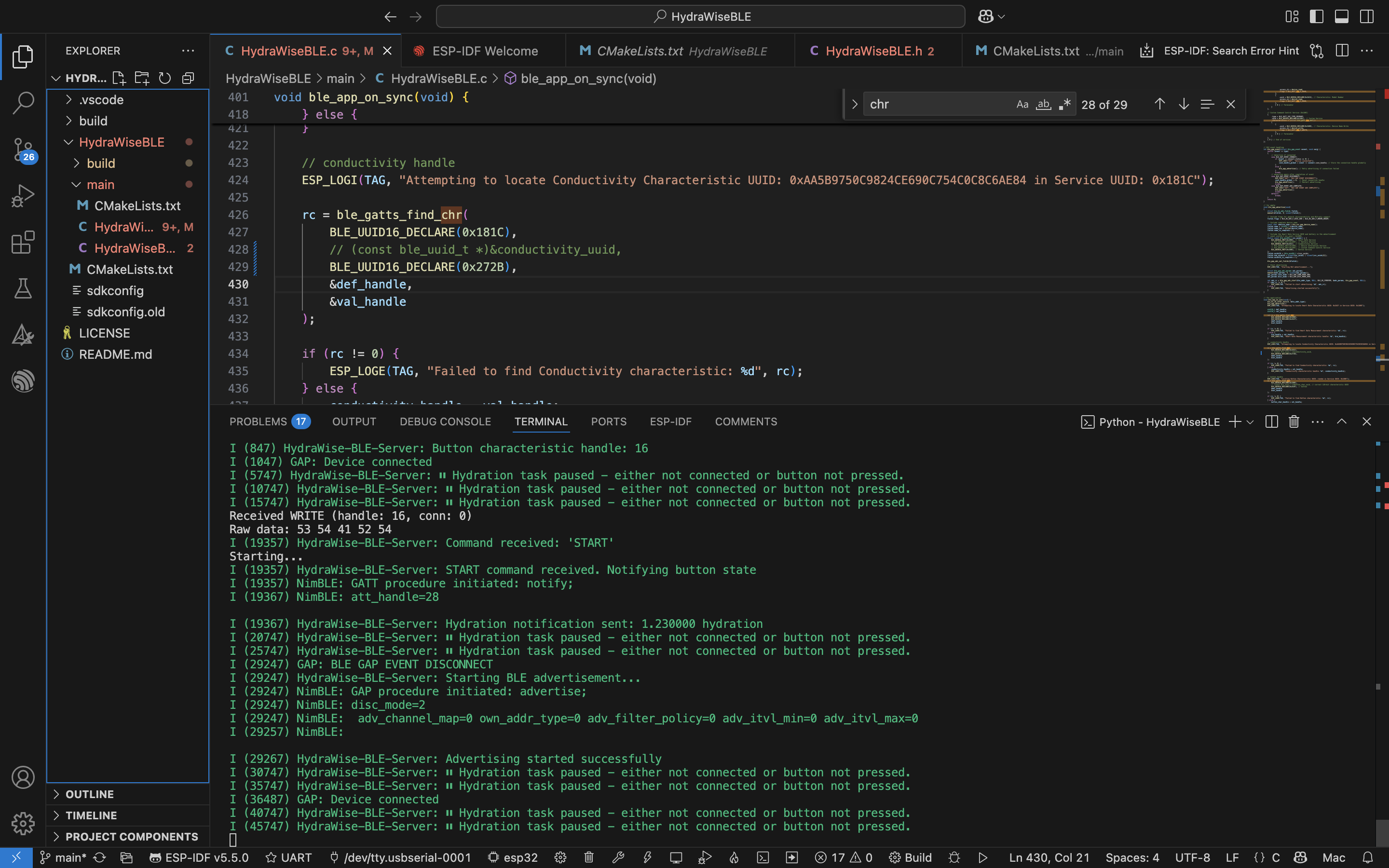Refresh the Explorer file tree
This screenshot has width=1389, height=868.
165,78
